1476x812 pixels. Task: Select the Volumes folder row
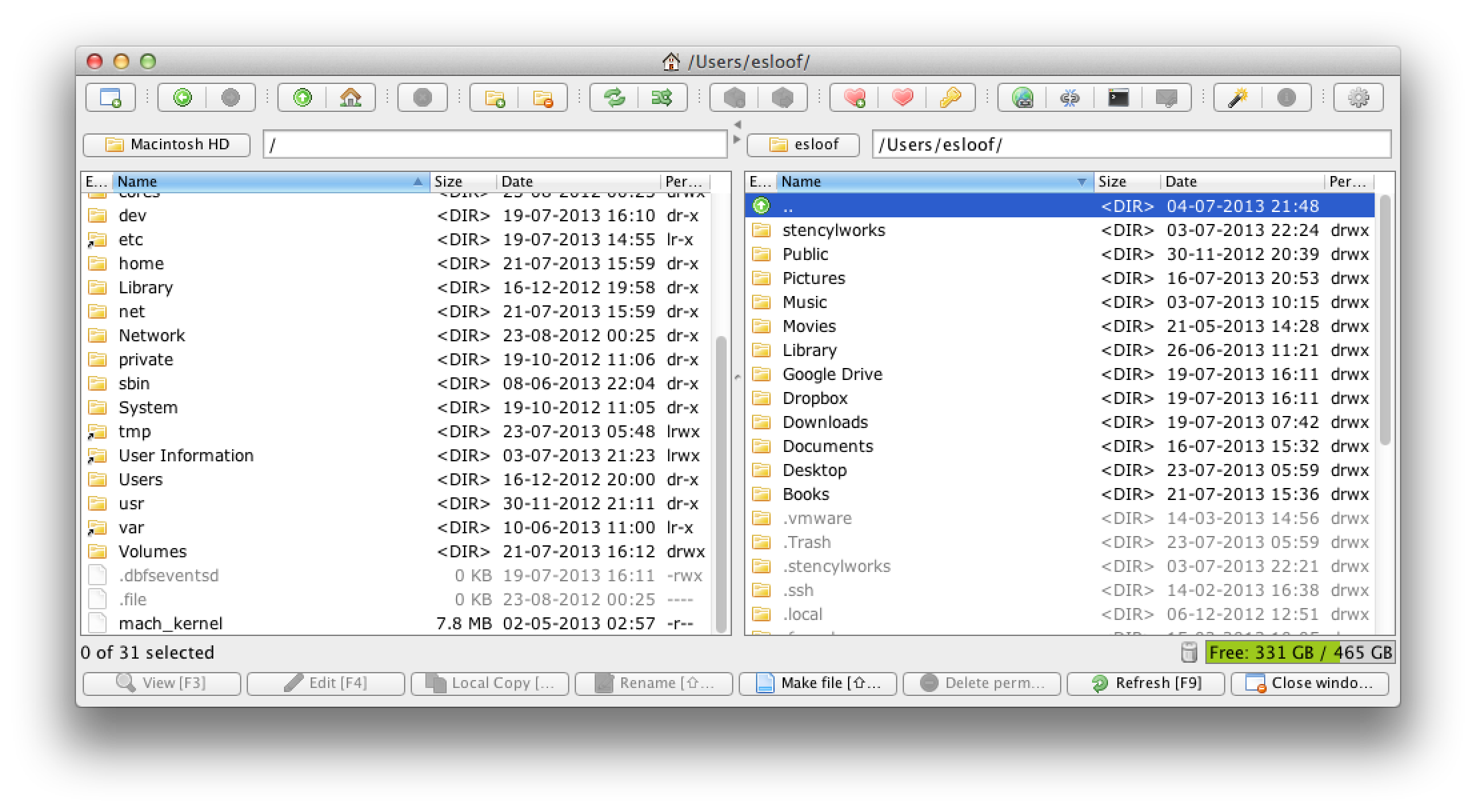pos(397,551)
